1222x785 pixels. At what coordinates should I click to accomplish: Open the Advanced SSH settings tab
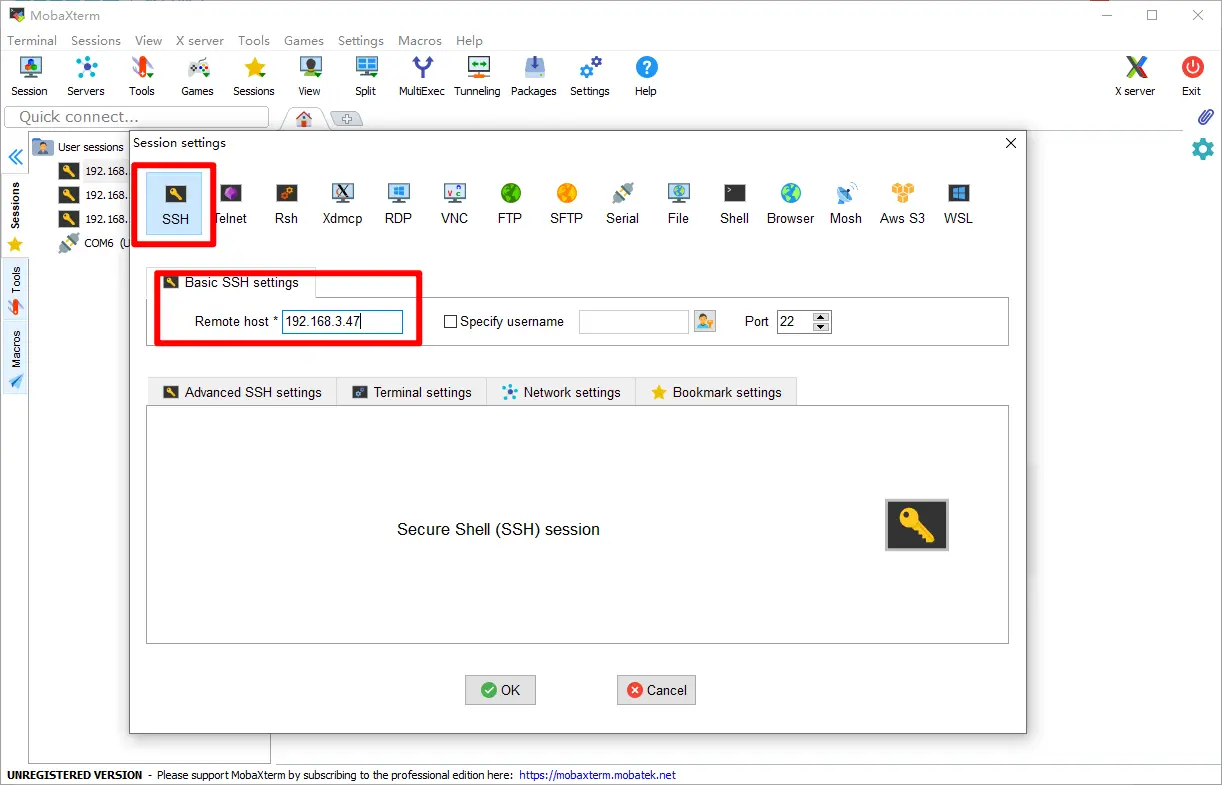[242, 392]
